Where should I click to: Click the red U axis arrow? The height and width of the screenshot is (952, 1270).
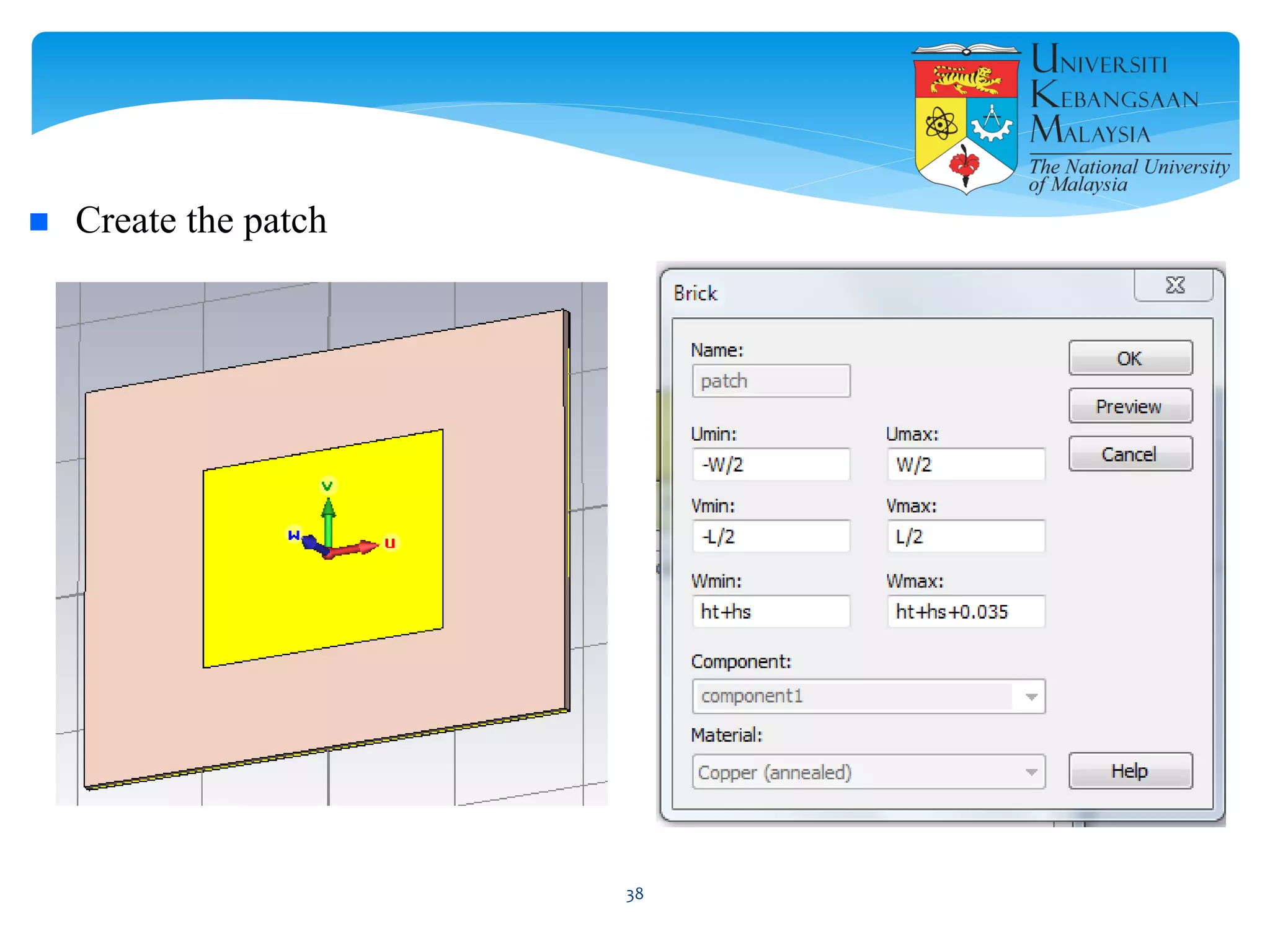pos(358,547)
